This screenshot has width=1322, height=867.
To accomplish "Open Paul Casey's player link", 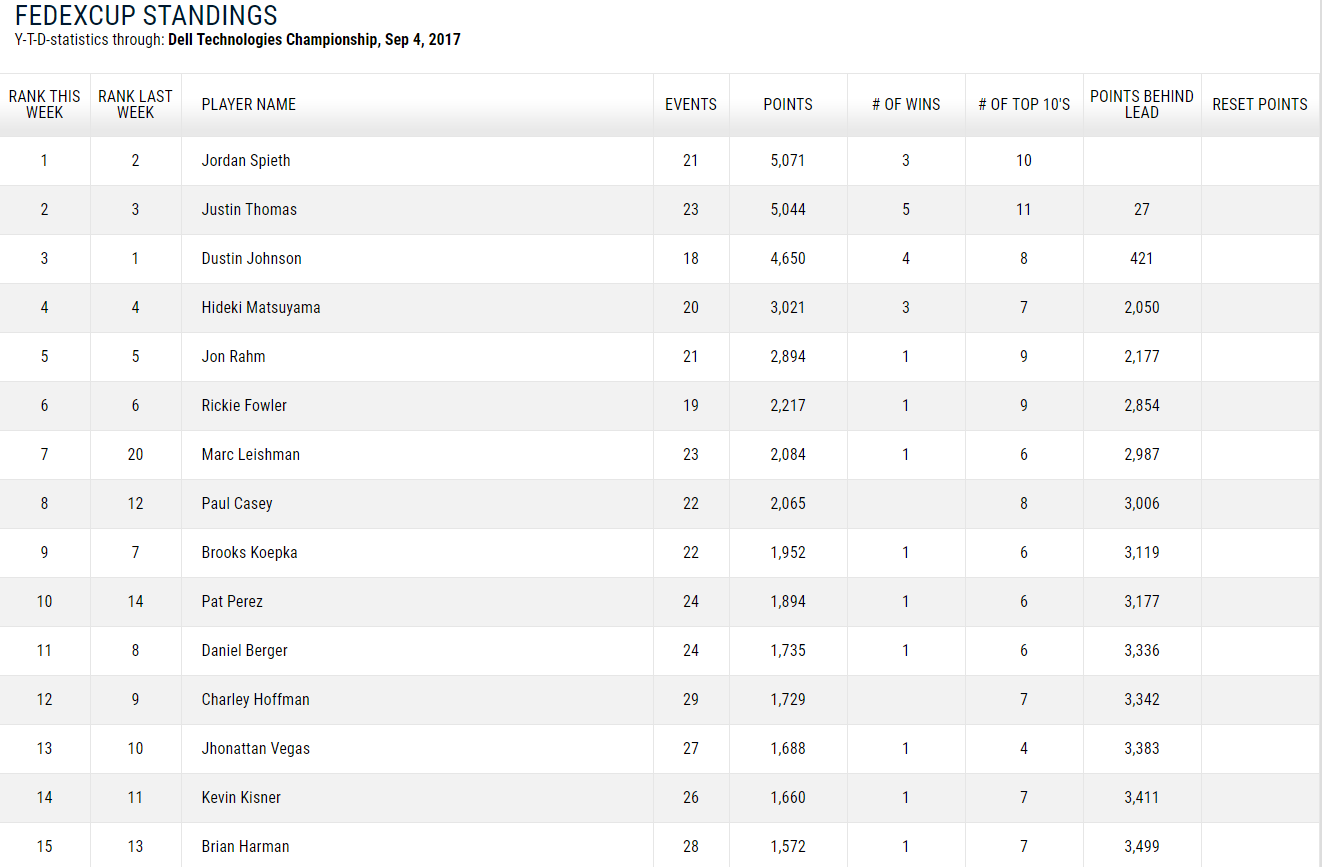I will point(237,504).
